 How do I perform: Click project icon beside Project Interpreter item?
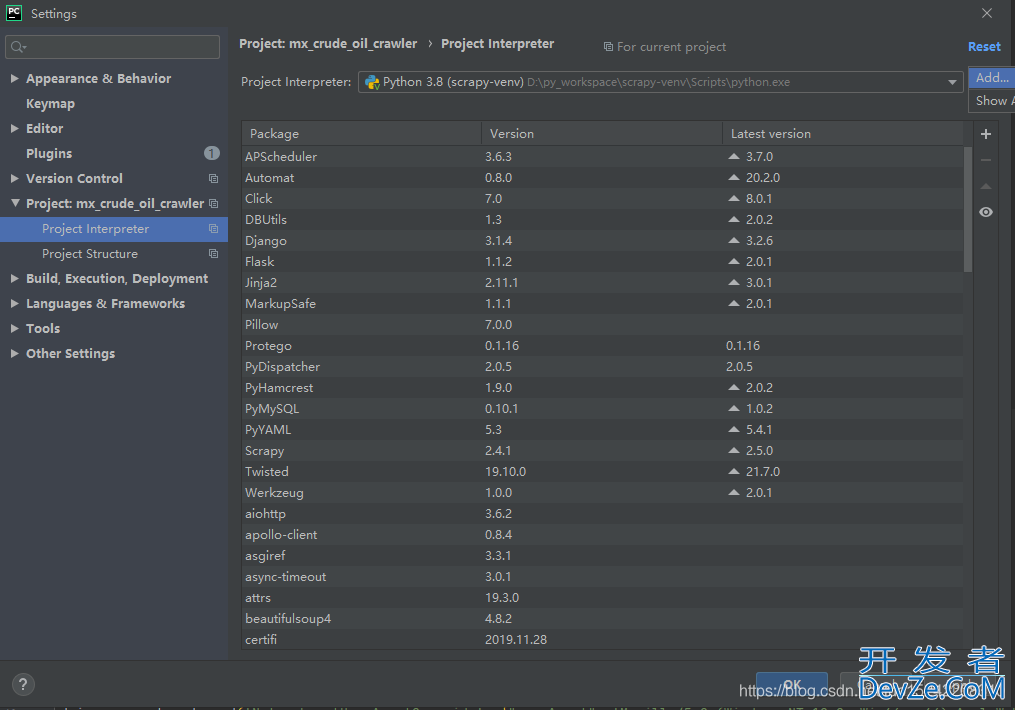click(x=213, y=228)
